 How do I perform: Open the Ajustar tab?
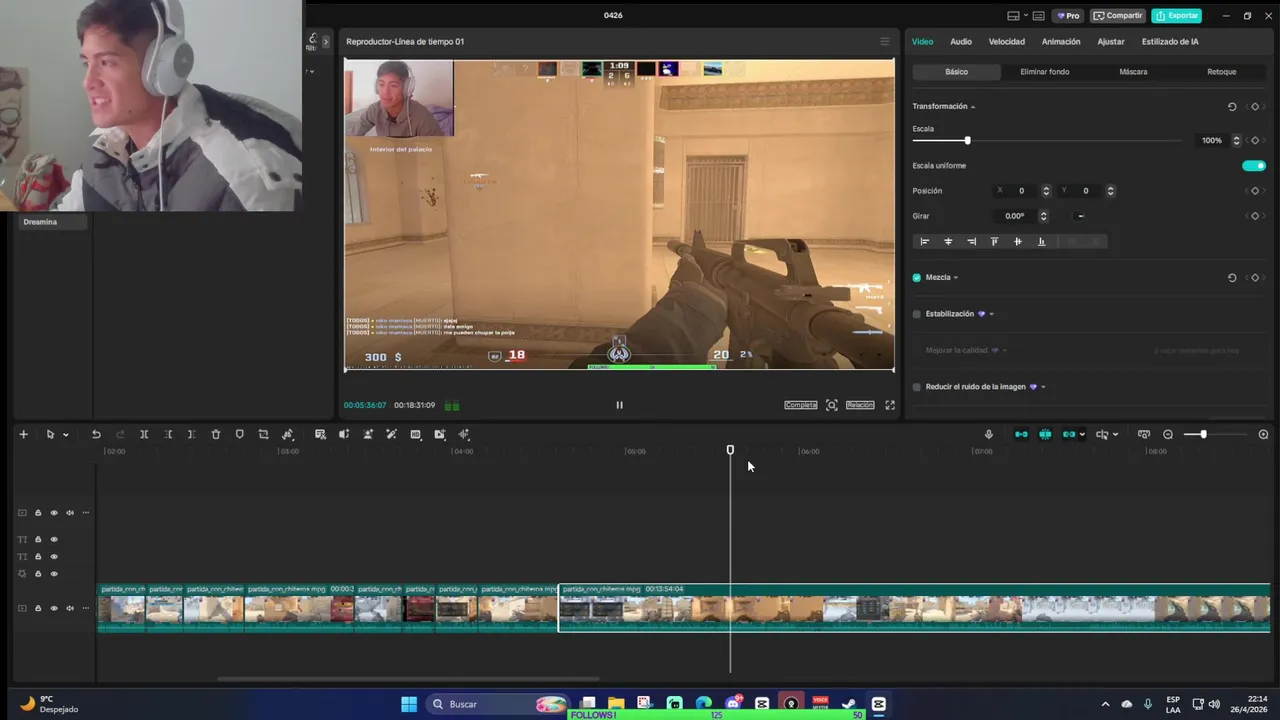[x=1111, y=41]
